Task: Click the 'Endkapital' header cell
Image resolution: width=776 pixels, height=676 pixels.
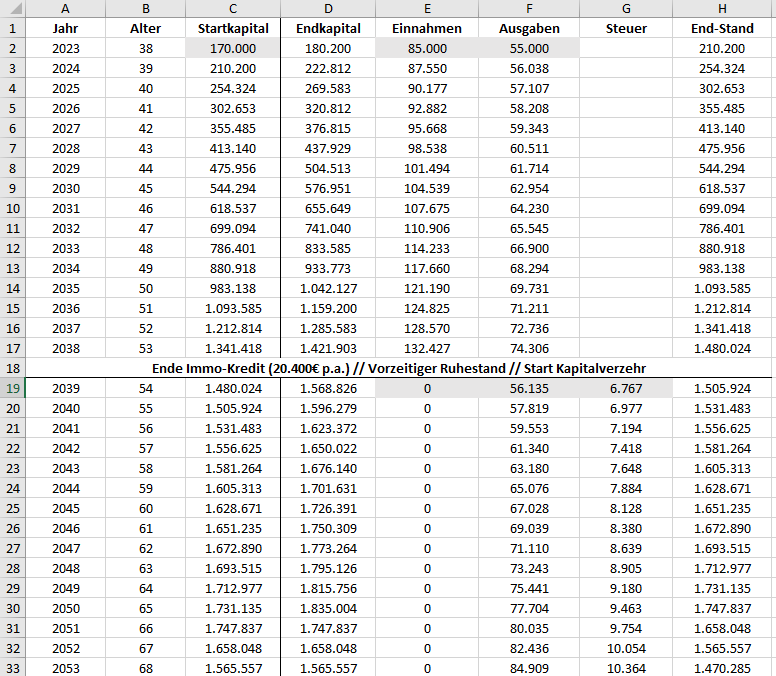Action: click(x=328, y=29)
